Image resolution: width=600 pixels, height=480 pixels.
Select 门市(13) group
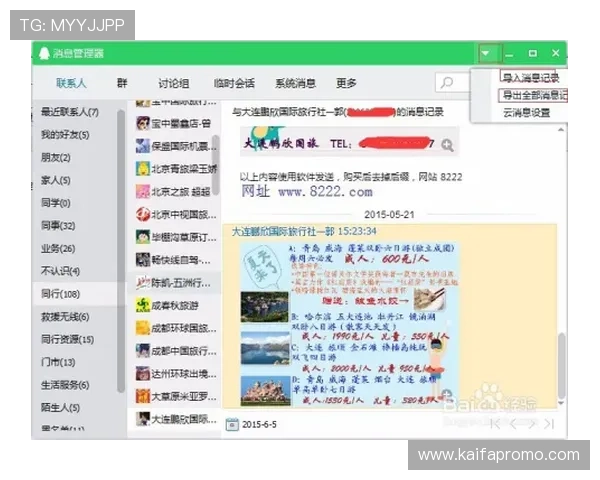tap(58, 362)
